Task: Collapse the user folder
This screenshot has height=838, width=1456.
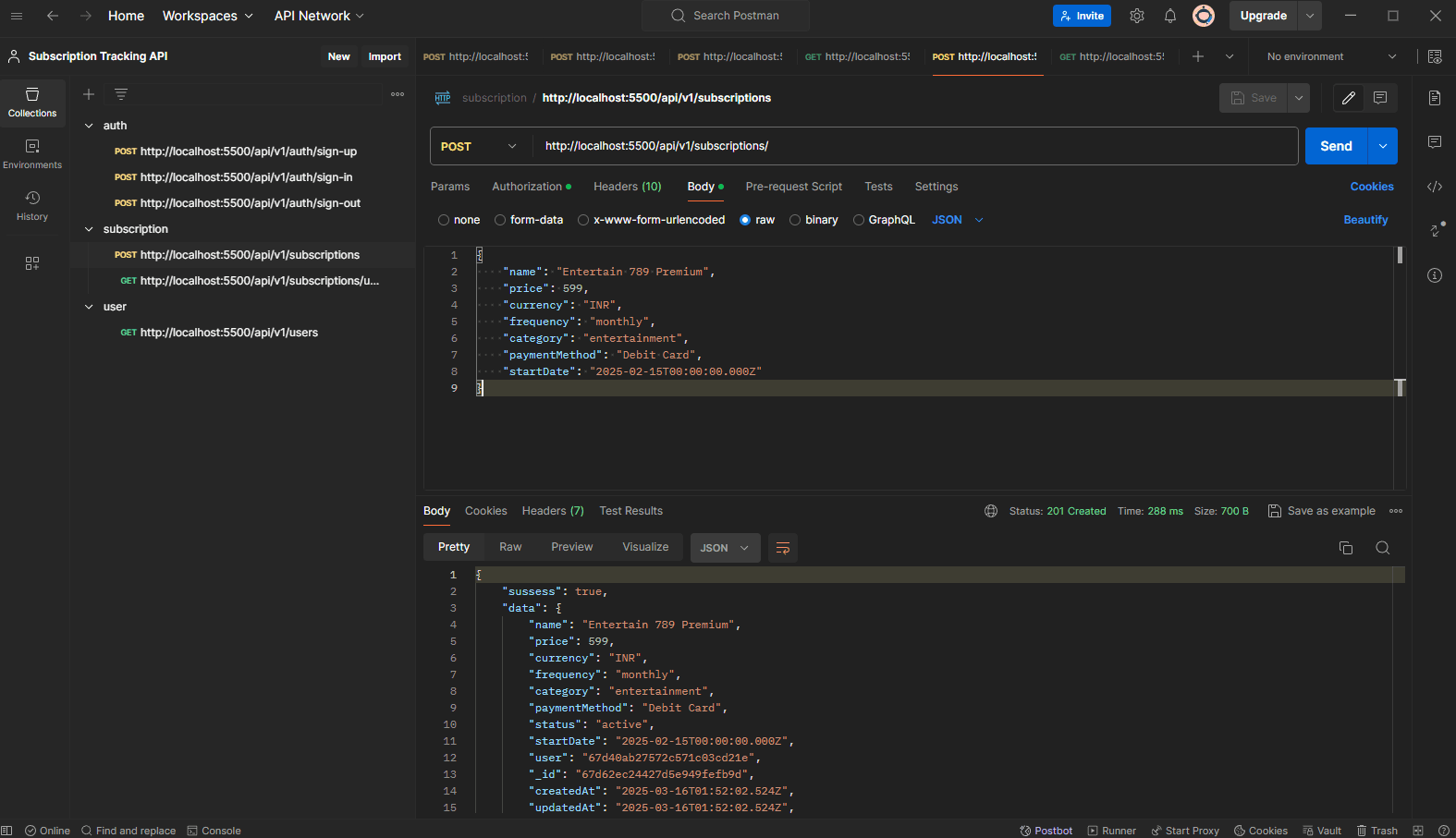Action: click(89, 307)
